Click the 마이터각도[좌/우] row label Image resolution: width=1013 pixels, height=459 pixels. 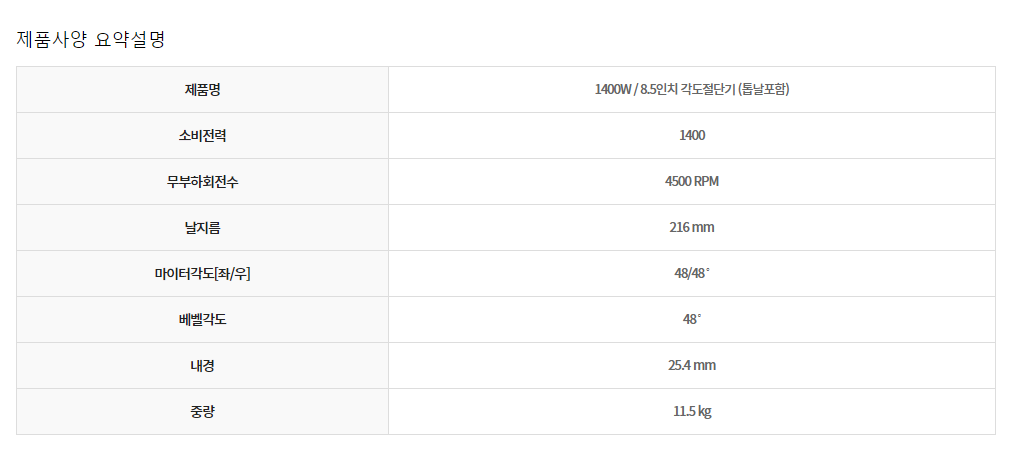[202, 274]
